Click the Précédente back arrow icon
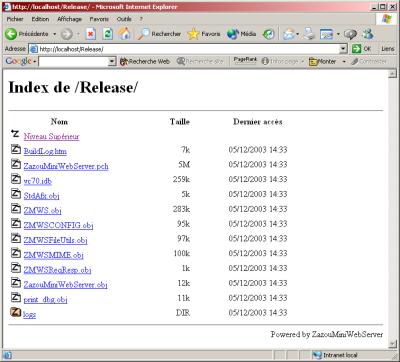 tap(11, 34)
